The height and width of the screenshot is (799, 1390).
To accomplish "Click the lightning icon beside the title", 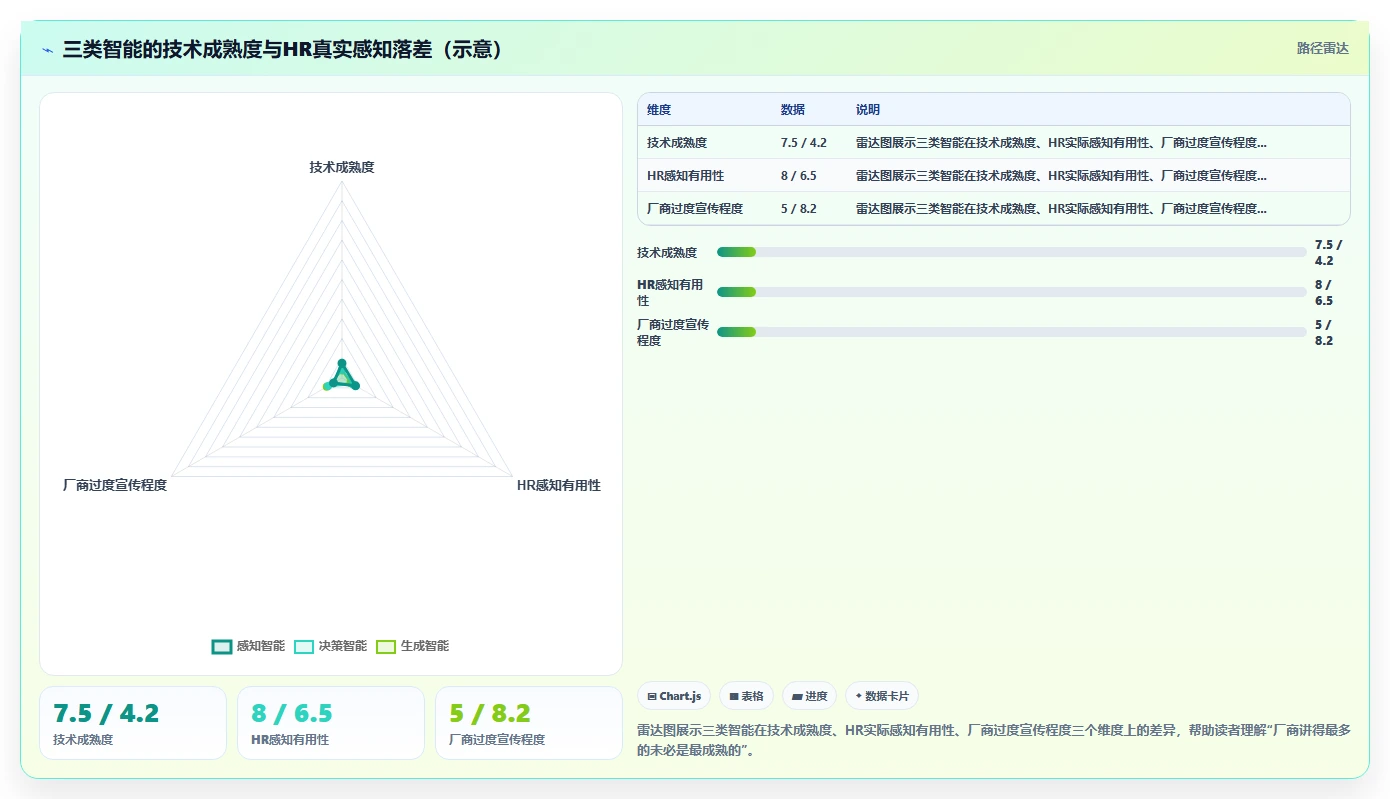I will (47, 50).
